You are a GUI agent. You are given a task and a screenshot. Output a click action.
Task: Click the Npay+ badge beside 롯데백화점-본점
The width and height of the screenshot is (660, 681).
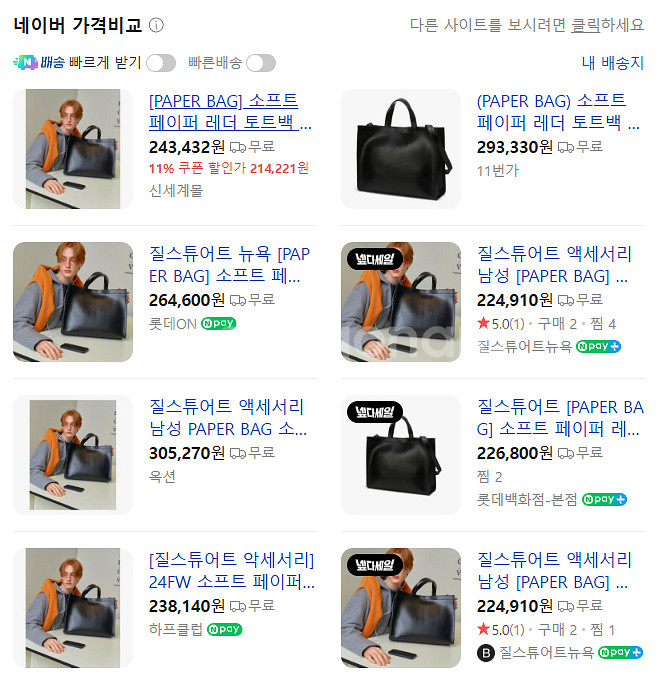[x=604, y=499]
